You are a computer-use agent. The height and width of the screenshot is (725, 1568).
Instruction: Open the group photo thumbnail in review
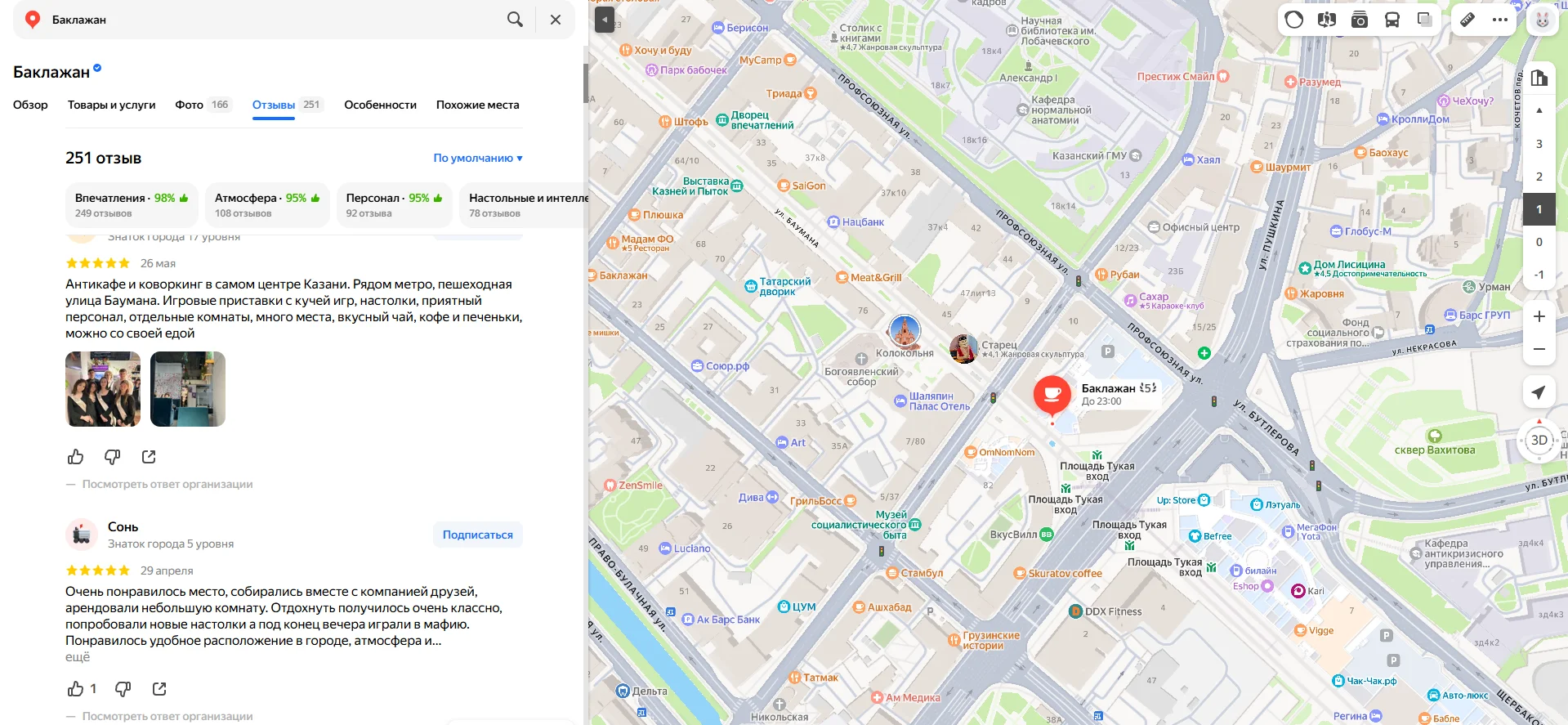103,389
